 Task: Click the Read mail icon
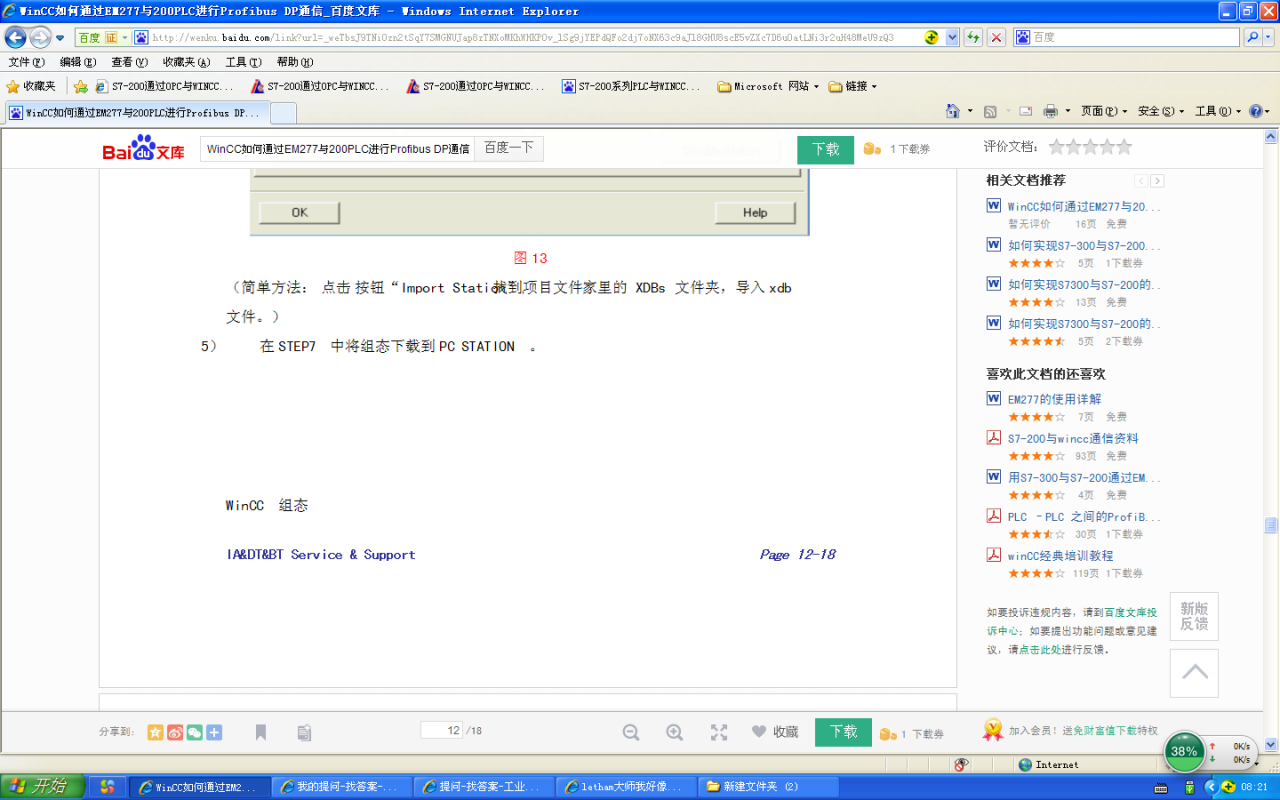tap(1025, 111)
